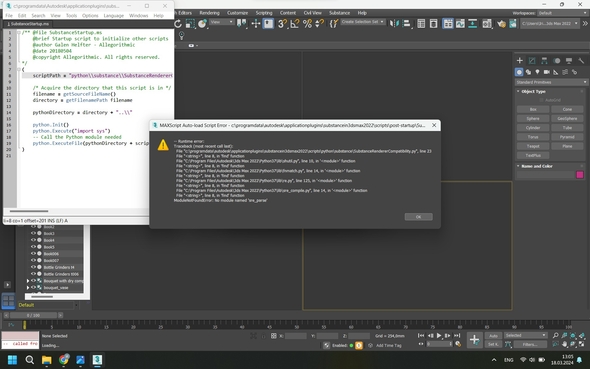Screen dimensions: 590x369
Task: Select the Lights category icon
Action: (x=537, y=72)
